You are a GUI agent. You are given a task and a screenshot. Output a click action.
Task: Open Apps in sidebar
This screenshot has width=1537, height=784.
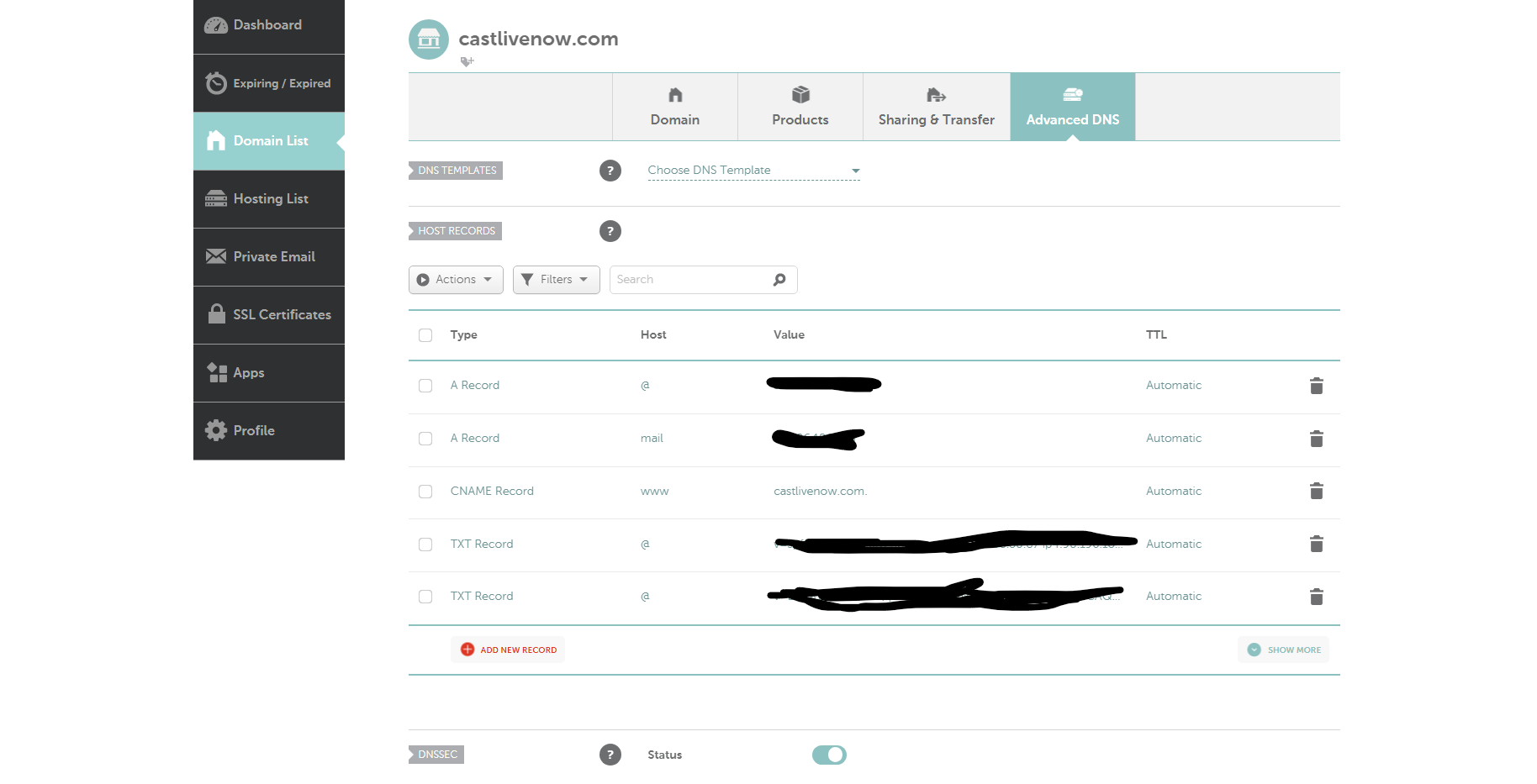coord(269,373)
